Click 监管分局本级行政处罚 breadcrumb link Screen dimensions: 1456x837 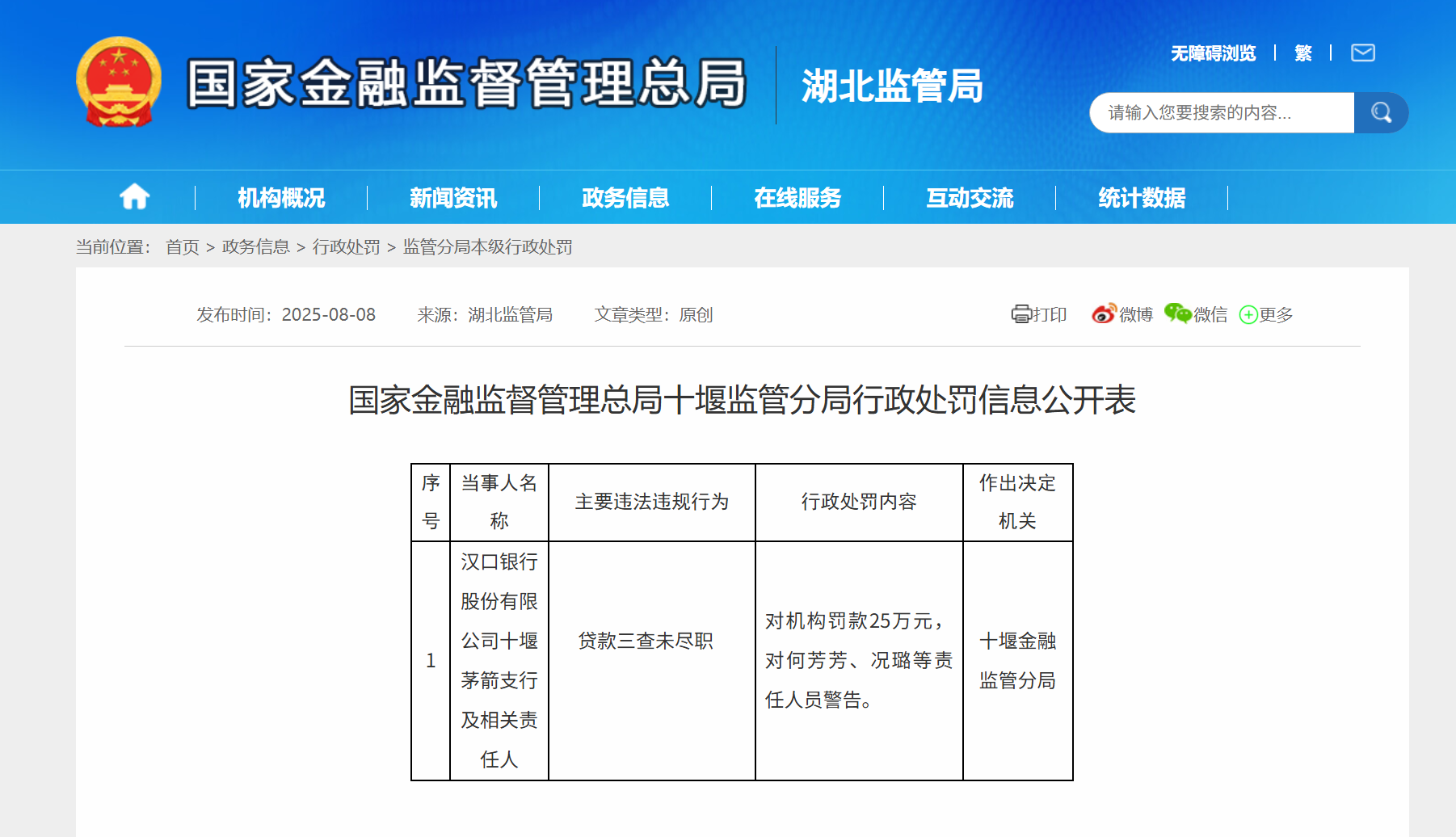tap(488, 247)
